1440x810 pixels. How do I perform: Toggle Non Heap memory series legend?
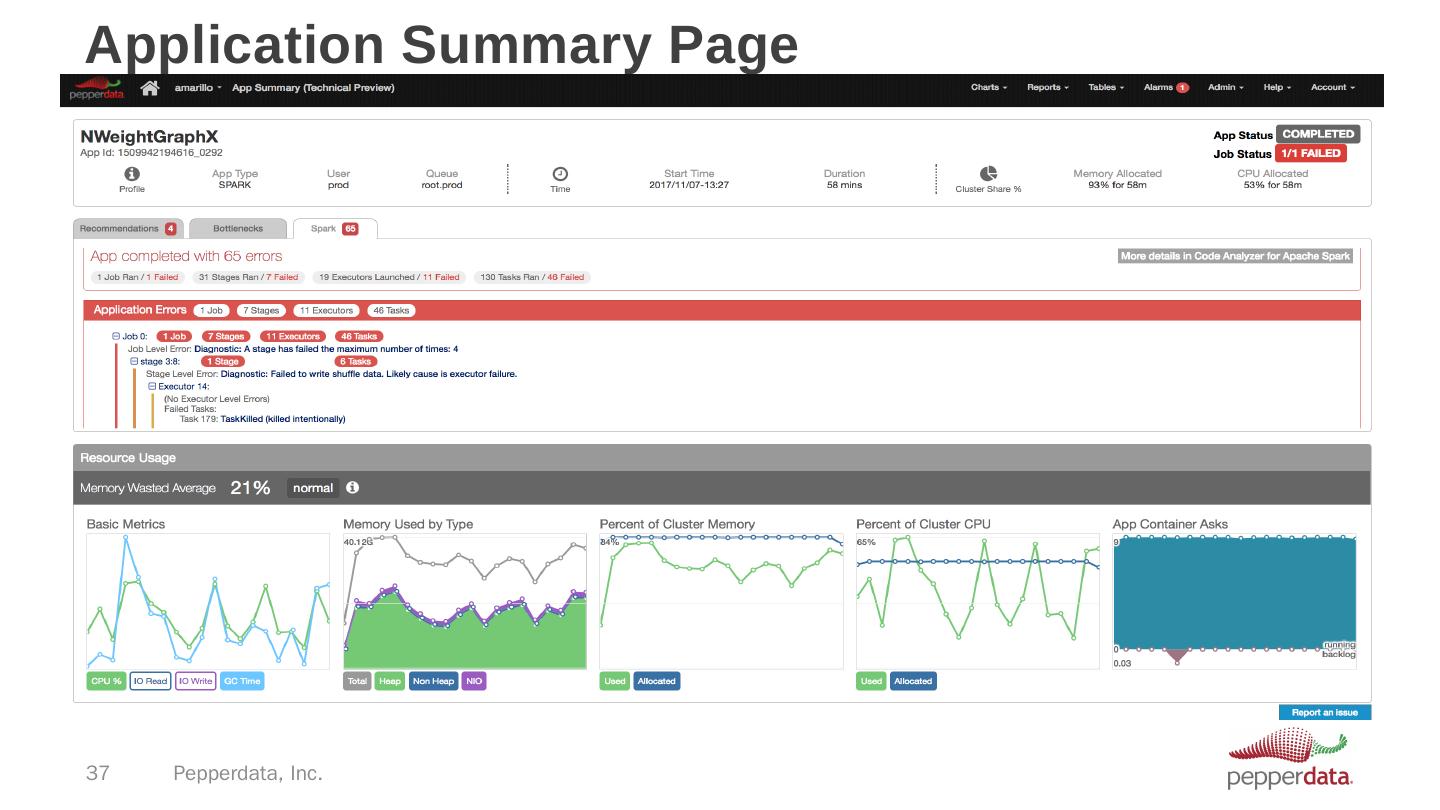[x=433, y=681]
